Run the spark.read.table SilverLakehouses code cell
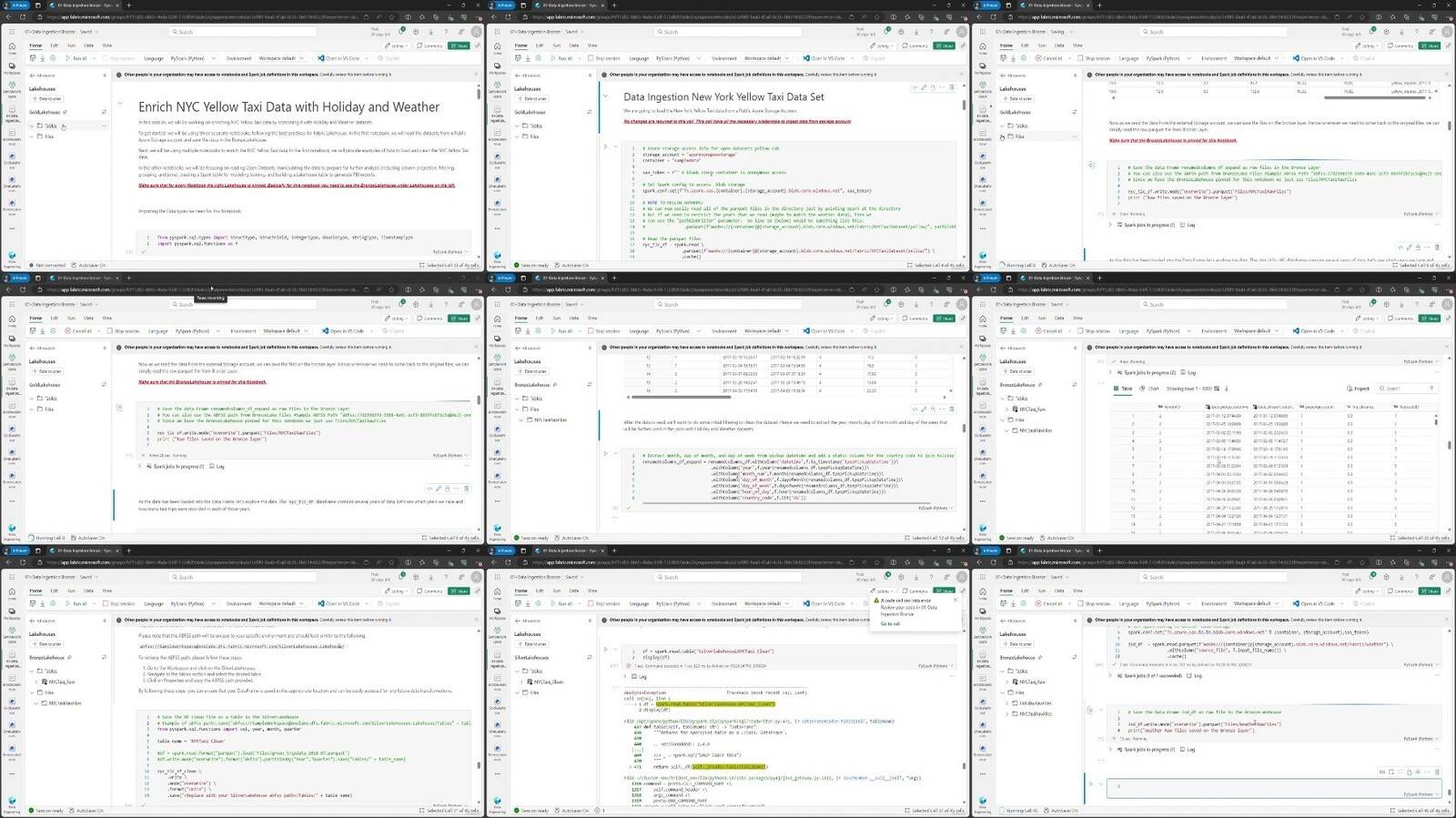 tap(605, 650)
